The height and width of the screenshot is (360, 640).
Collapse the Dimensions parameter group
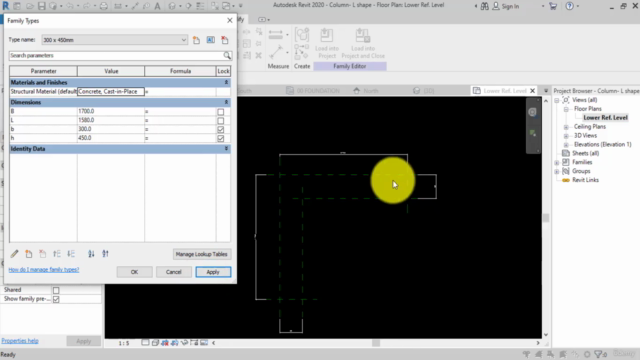(x=226, y=102)
